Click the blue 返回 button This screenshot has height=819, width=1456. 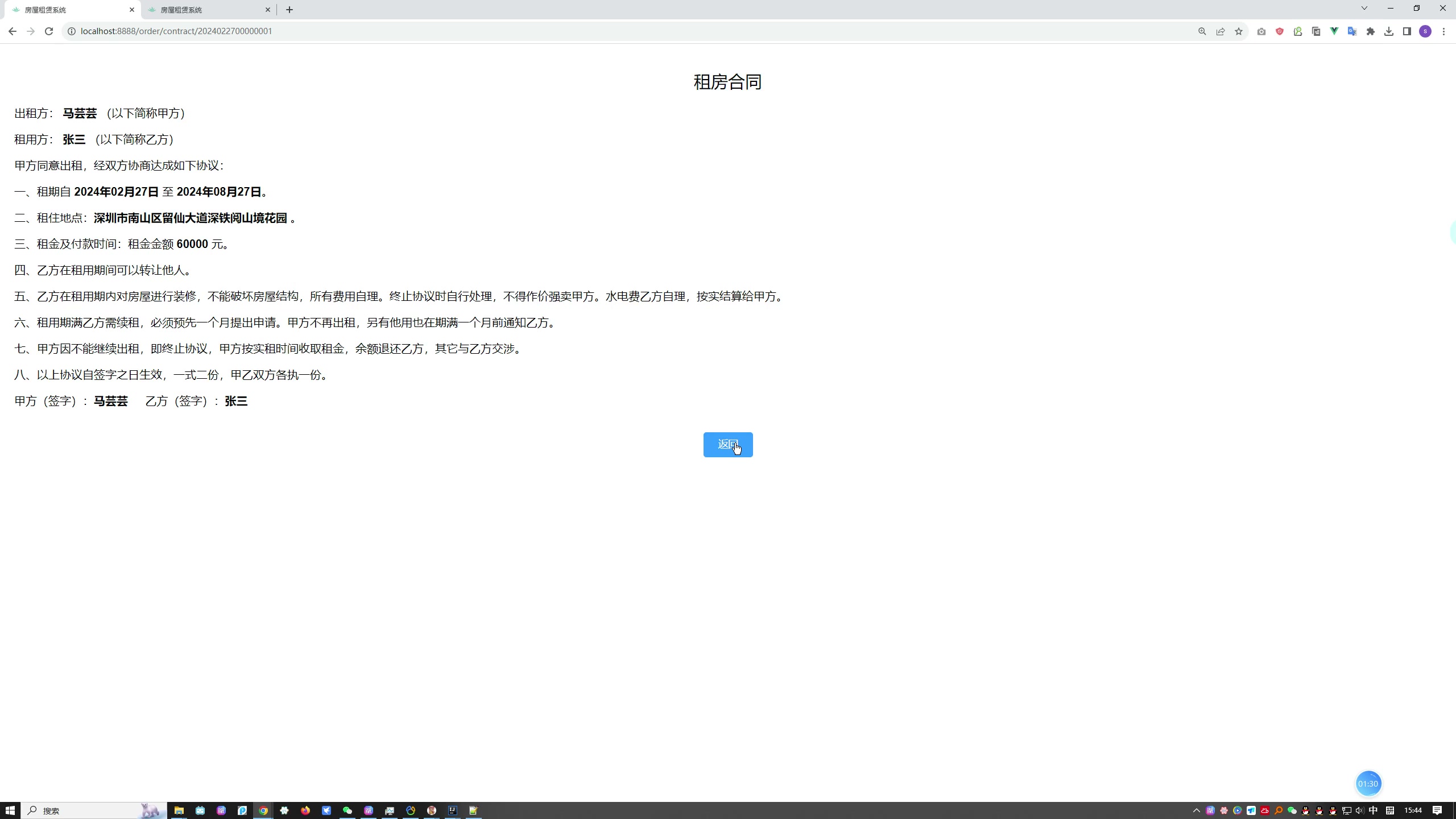(x=728, y=444)
